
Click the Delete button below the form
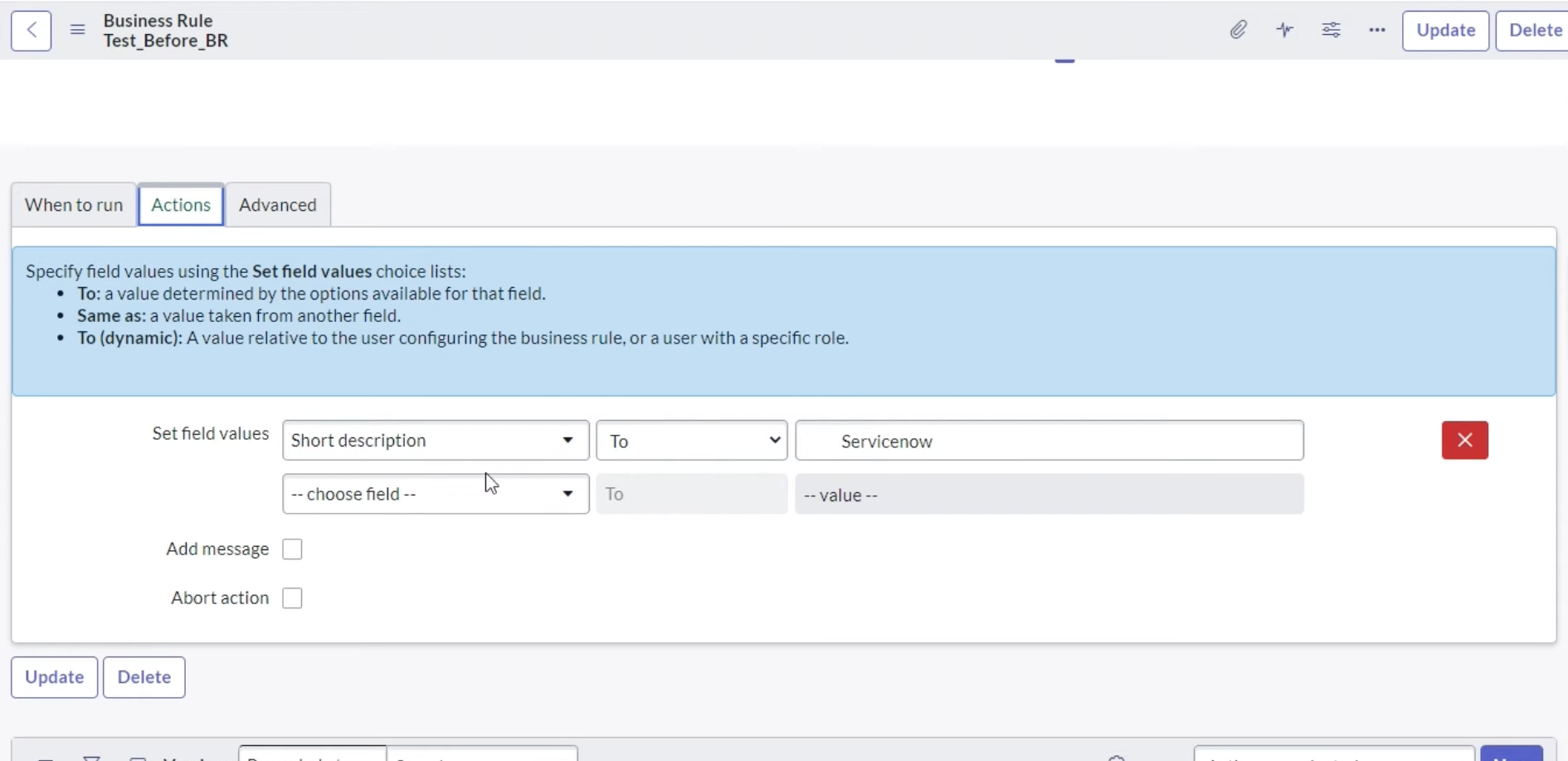click(144, 677)
